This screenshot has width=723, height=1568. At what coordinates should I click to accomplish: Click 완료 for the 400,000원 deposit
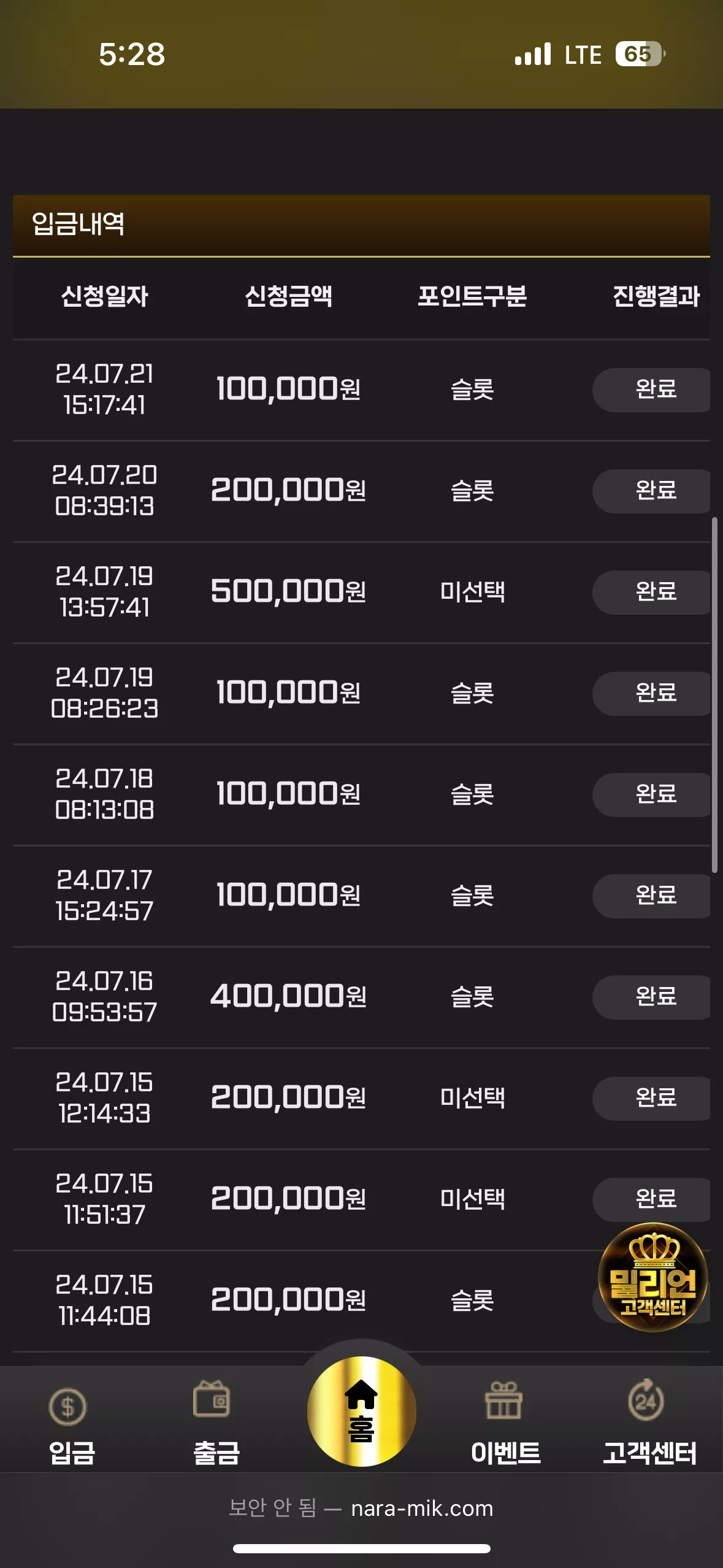pos(651,997)
